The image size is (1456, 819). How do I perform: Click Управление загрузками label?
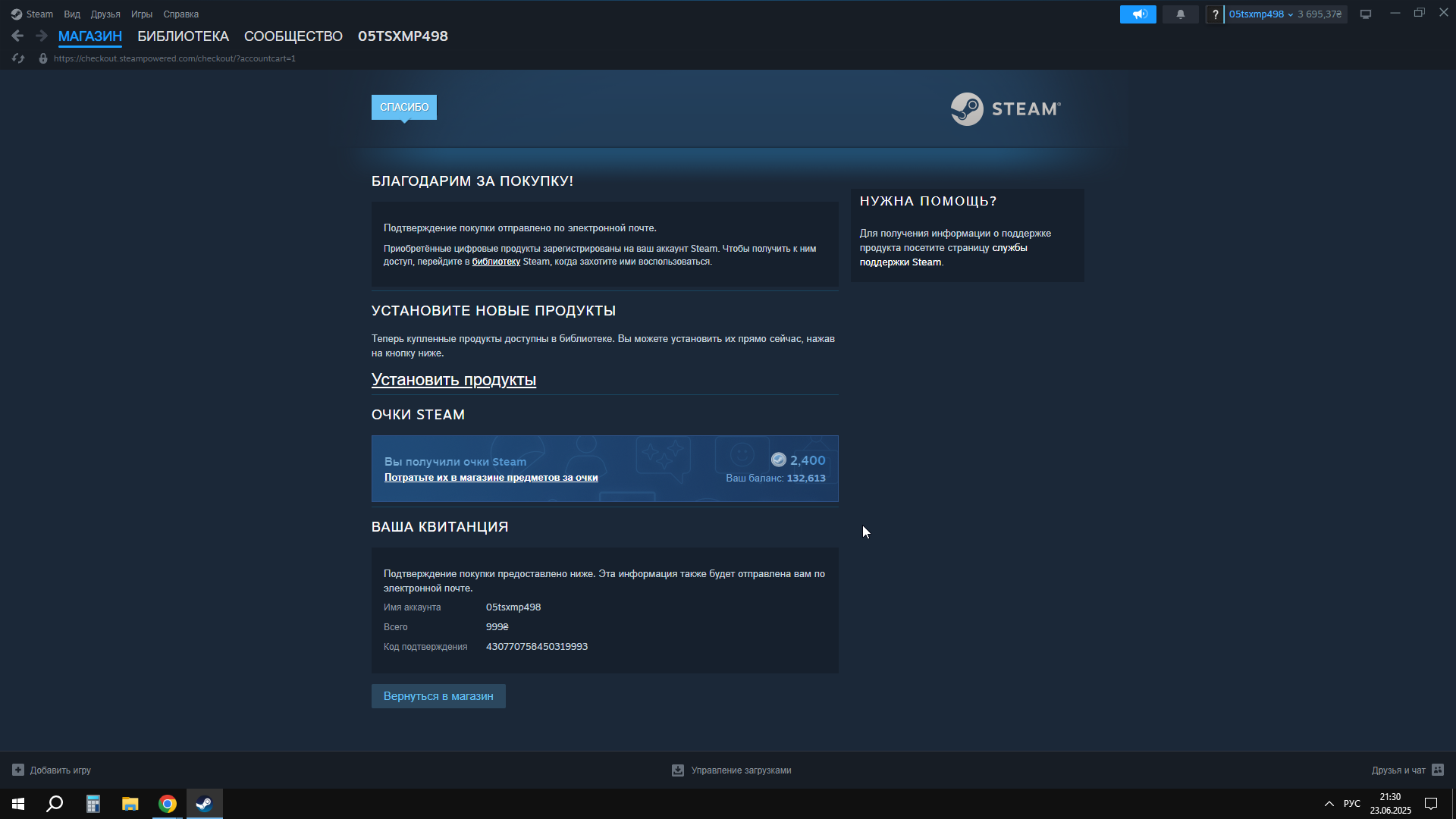(741, 770)
